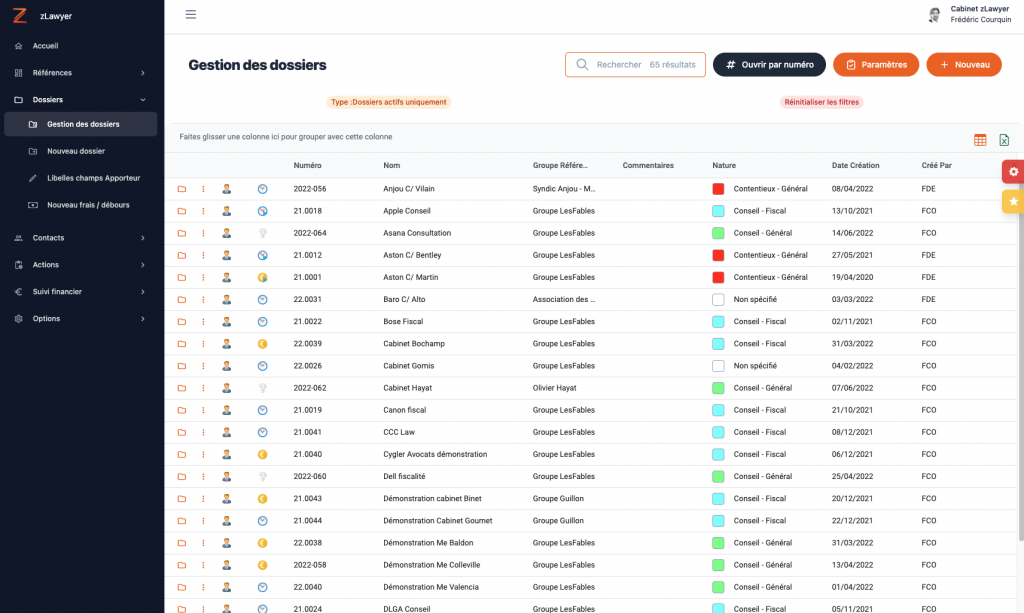Go to Accueil in sidebar

pyautogui.click(x=45, y=46)
